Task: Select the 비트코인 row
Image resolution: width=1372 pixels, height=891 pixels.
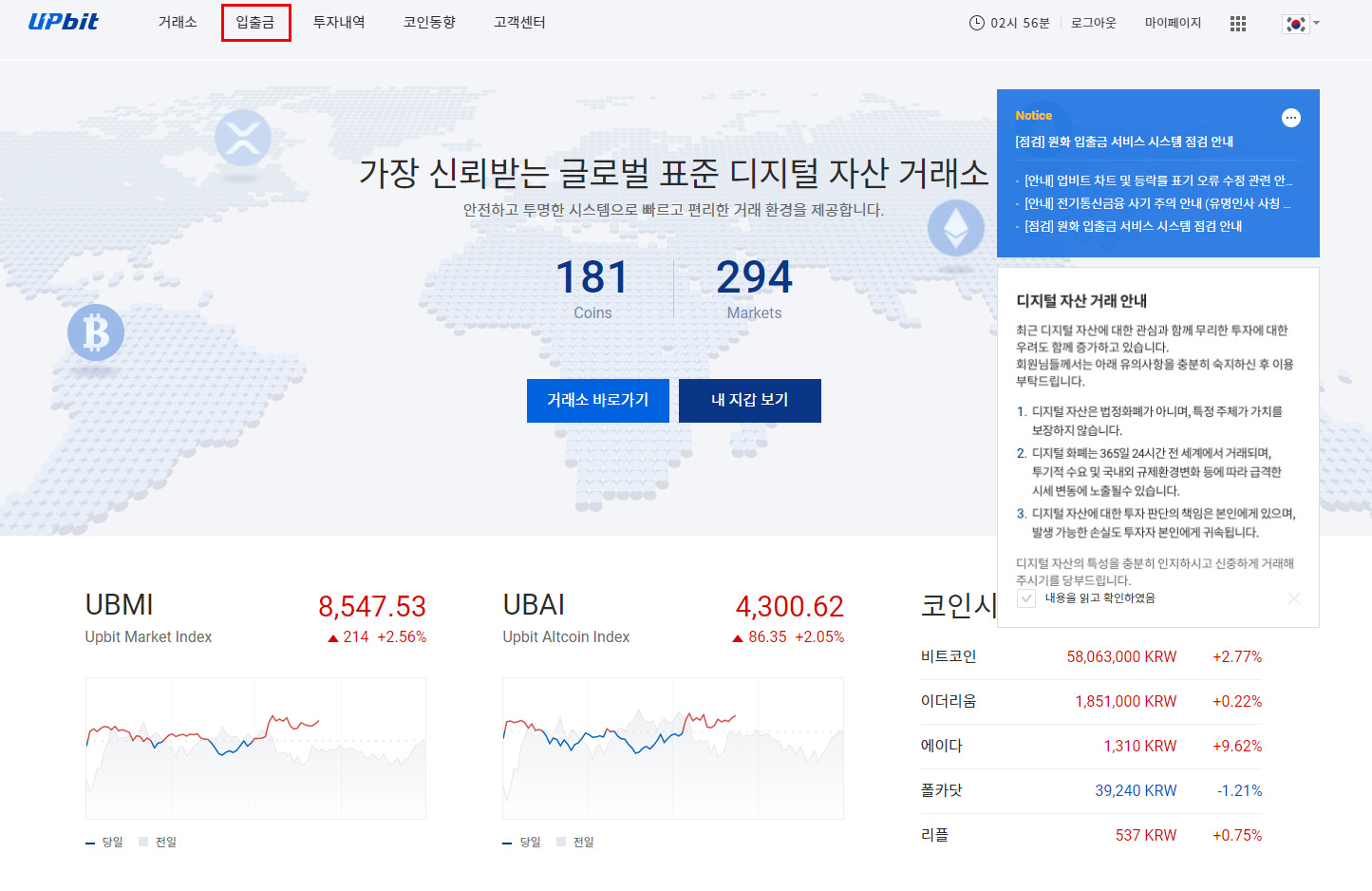Action: pyautogui.click(x=1091, y=657)
